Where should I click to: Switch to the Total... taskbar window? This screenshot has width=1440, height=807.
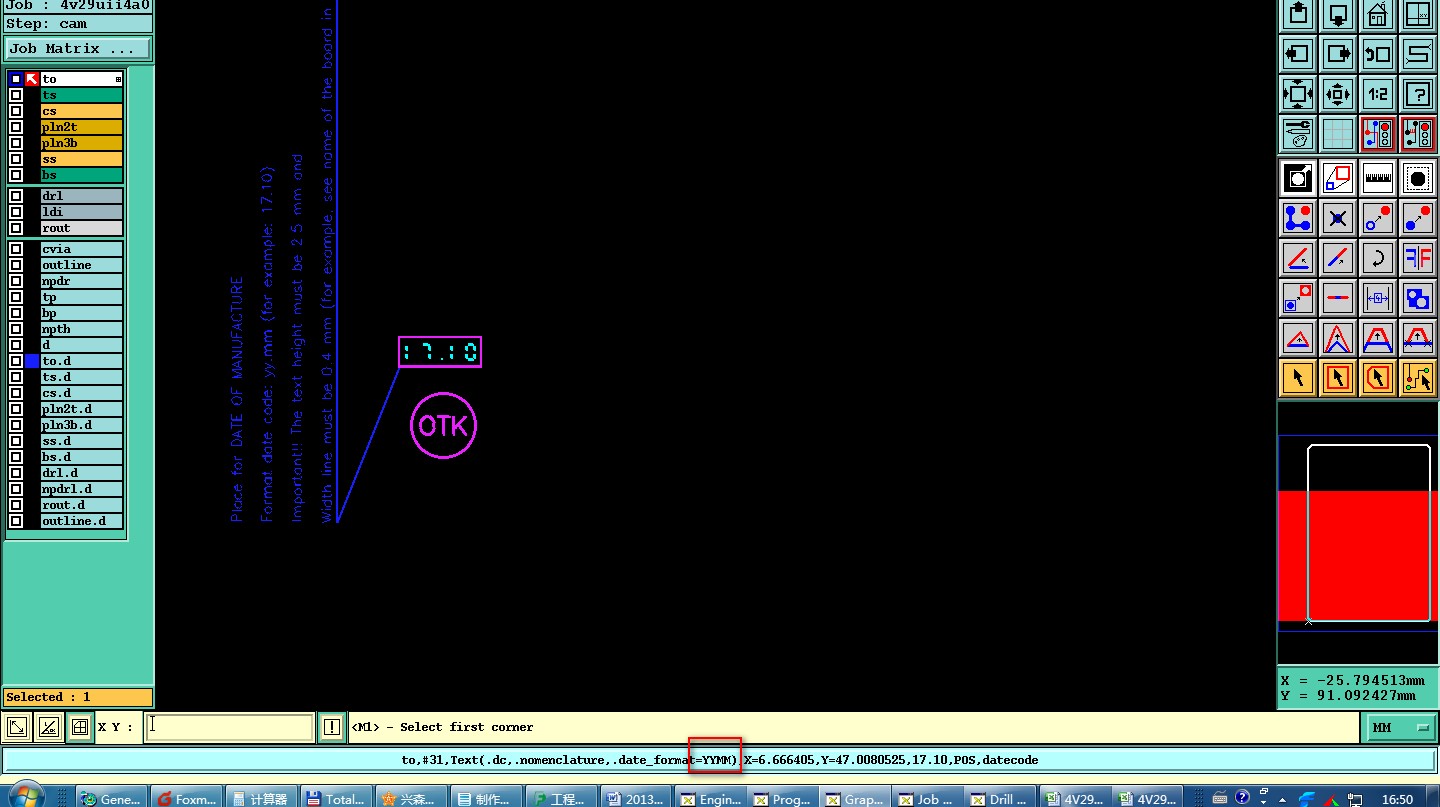[x=335, y=798]
